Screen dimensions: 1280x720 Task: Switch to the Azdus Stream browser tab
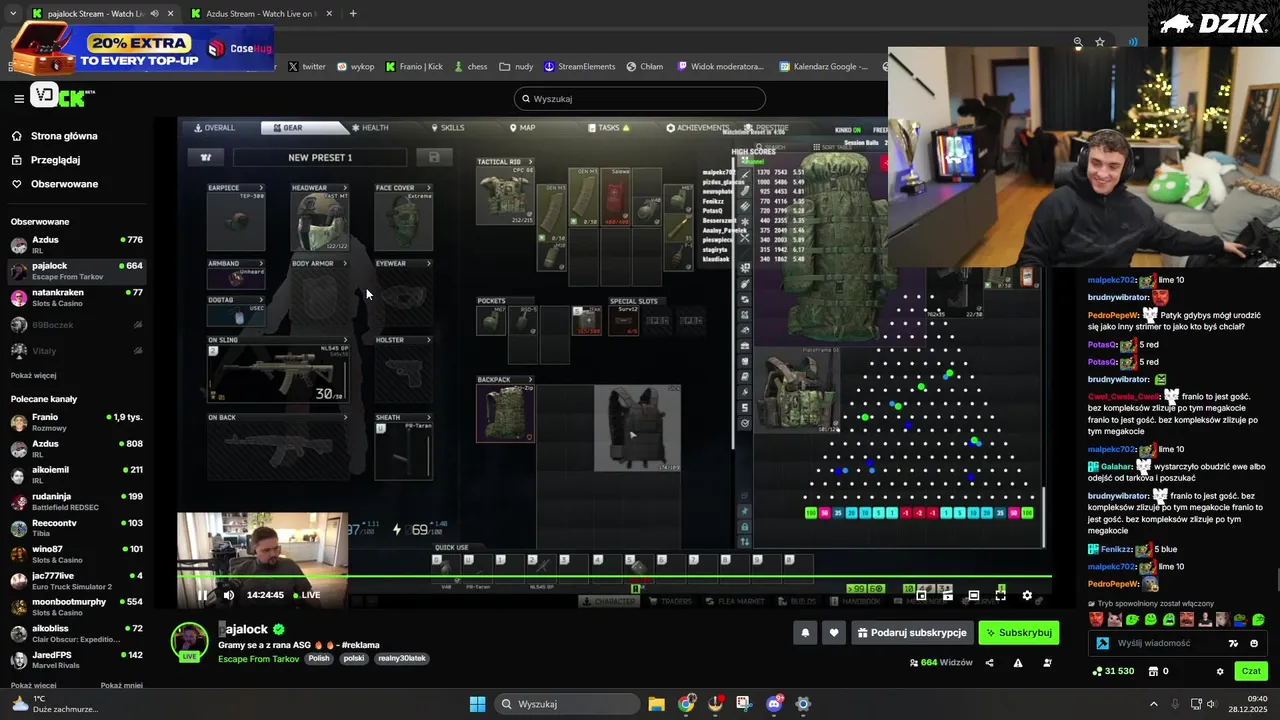point(260,14)
